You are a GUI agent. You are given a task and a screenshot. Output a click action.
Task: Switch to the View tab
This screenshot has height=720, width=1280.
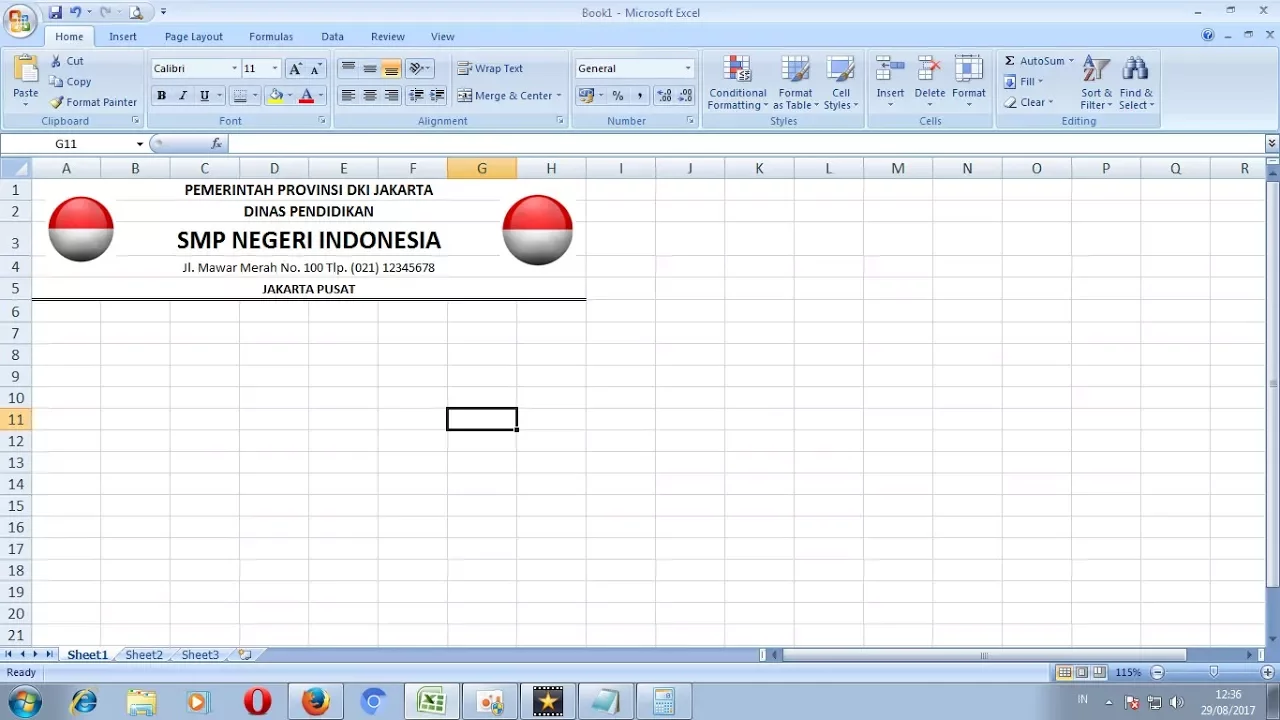(442, 37)
